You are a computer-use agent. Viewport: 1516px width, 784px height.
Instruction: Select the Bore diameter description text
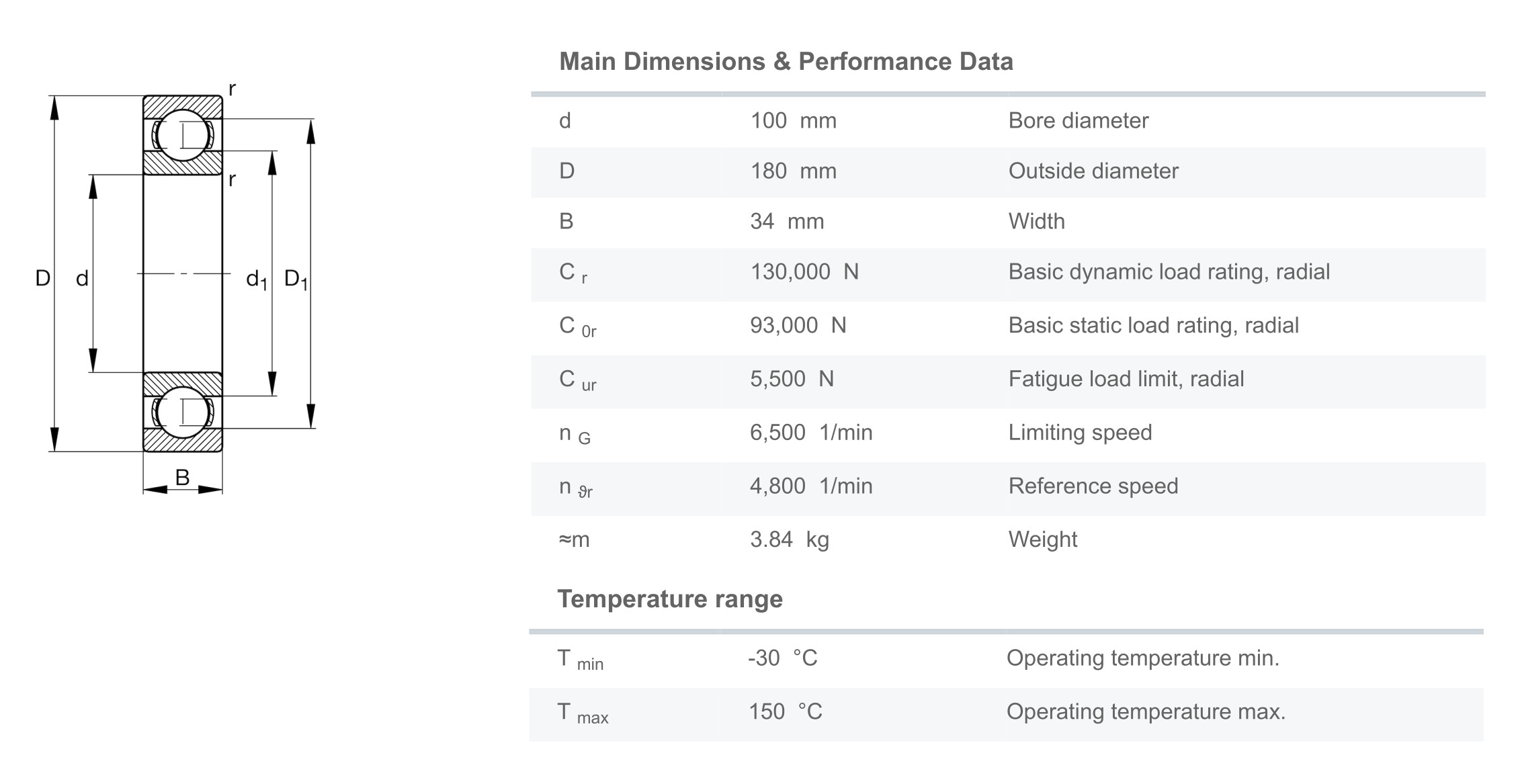(1078, 121)
